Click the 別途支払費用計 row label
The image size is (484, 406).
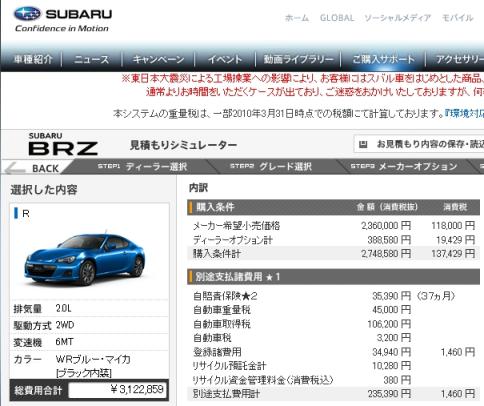pos(226,394)
